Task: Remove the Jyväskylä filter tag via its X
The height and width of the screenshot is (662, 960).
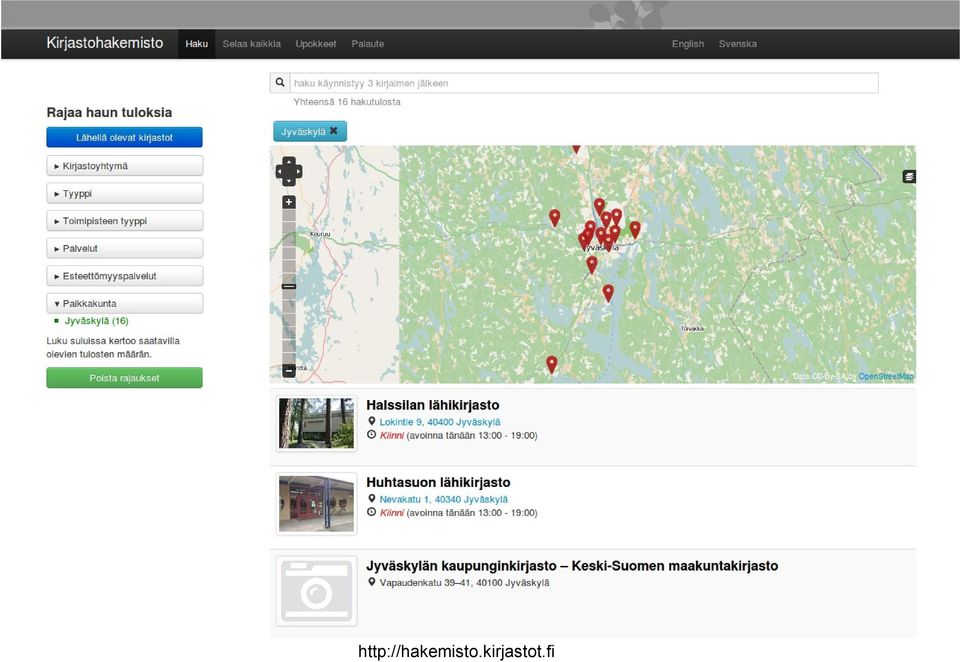Action: click(334, 131)
